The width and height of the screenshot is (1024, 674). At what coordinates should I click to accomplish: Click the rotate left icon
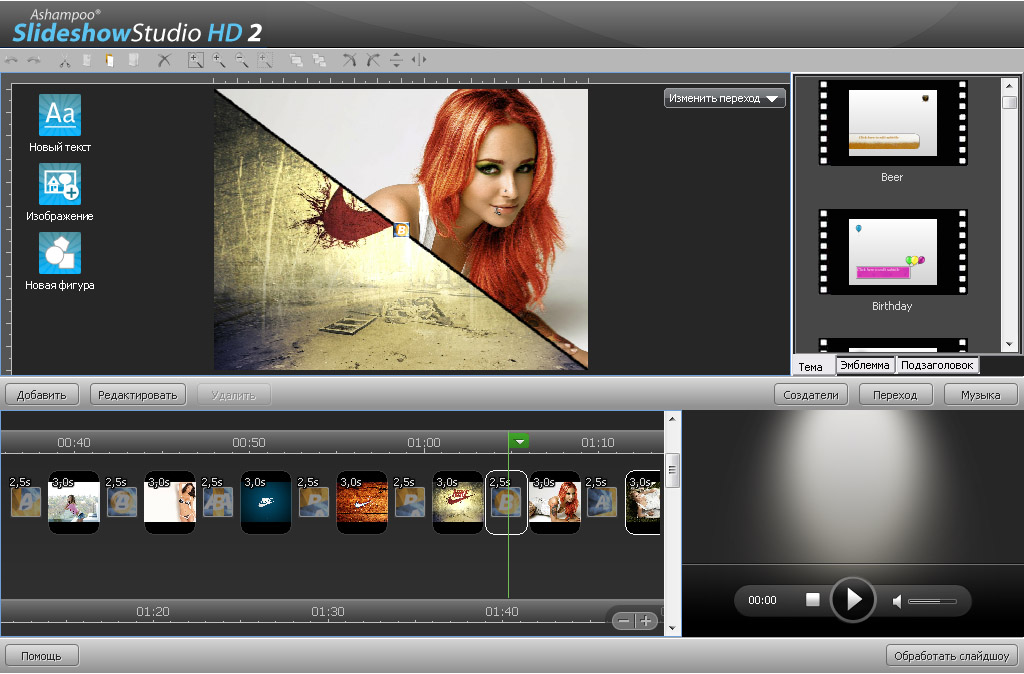click(x=350, y=60)
